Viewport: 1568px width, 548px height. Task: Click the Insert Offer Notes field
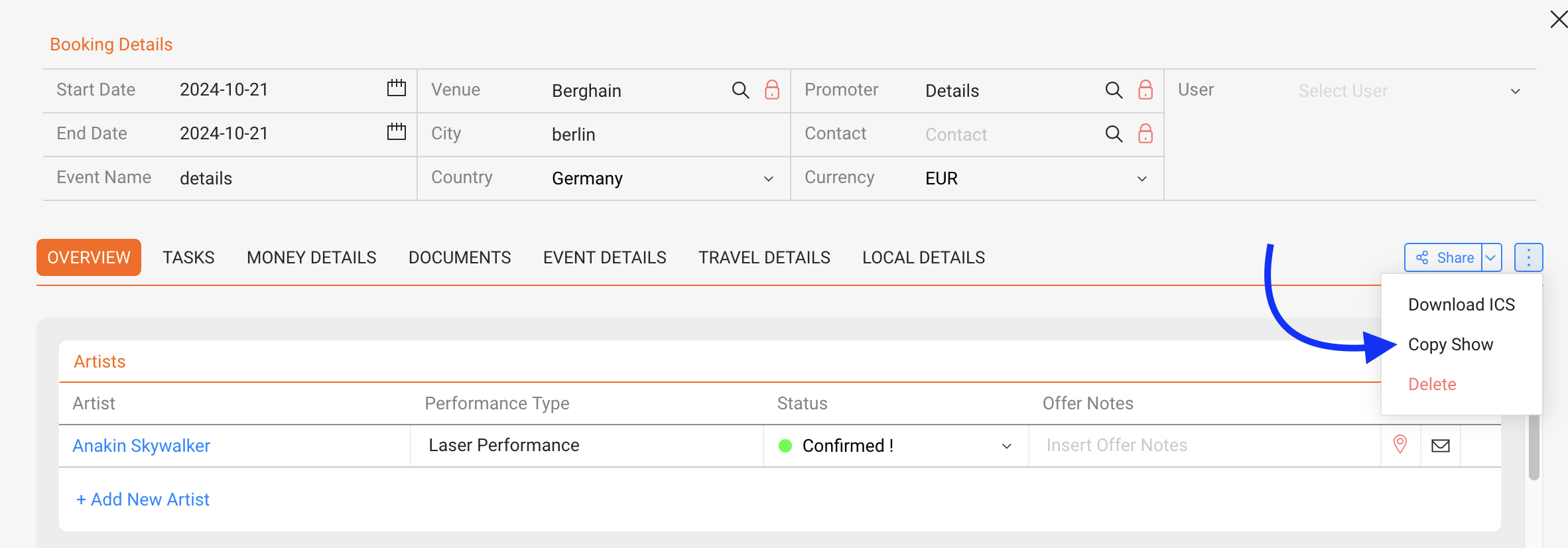coord(1205,445)
